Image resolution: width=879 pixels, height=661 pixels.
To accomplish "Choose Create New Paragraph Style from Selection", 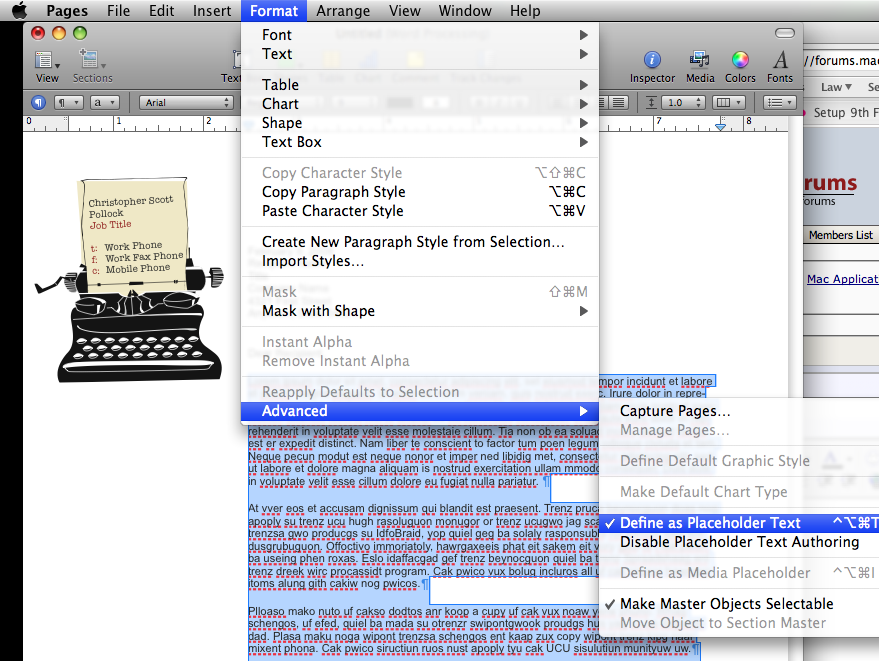I will 420,242.
